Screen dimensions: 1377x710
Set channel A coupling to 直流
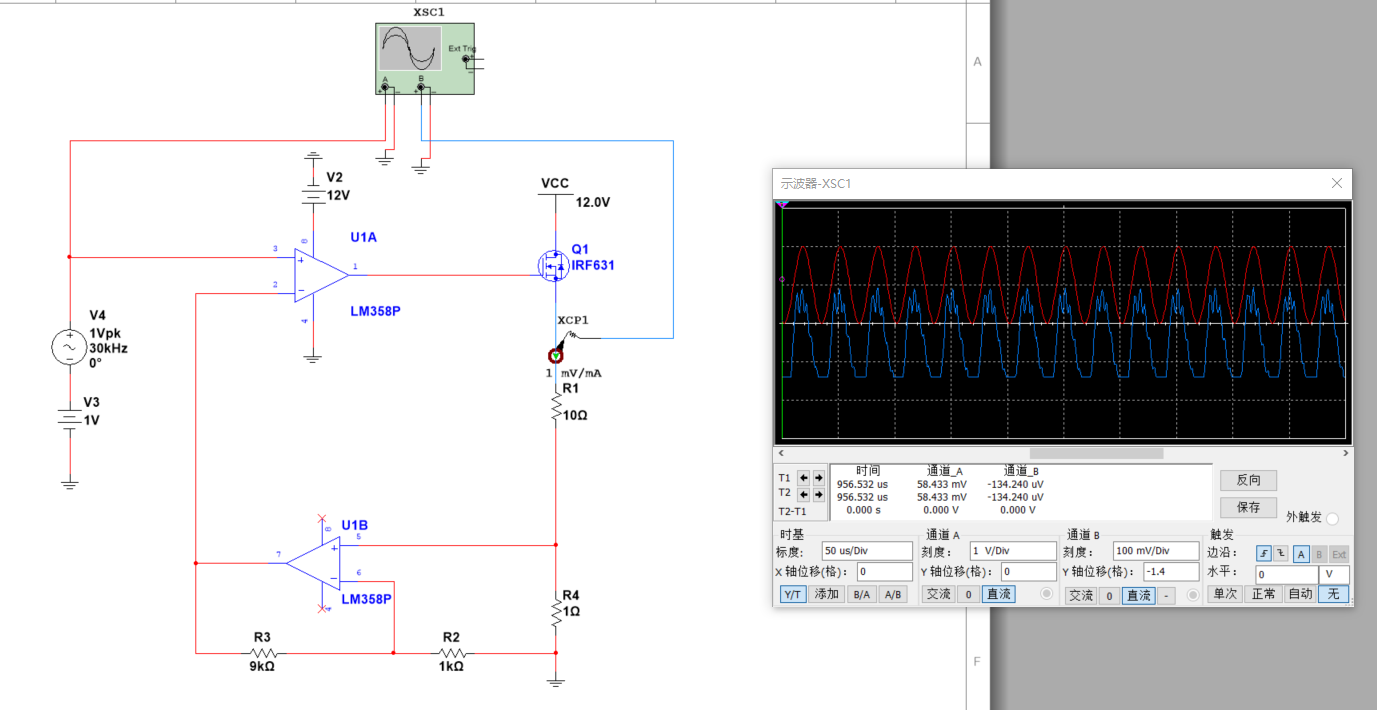click(999, 594)
